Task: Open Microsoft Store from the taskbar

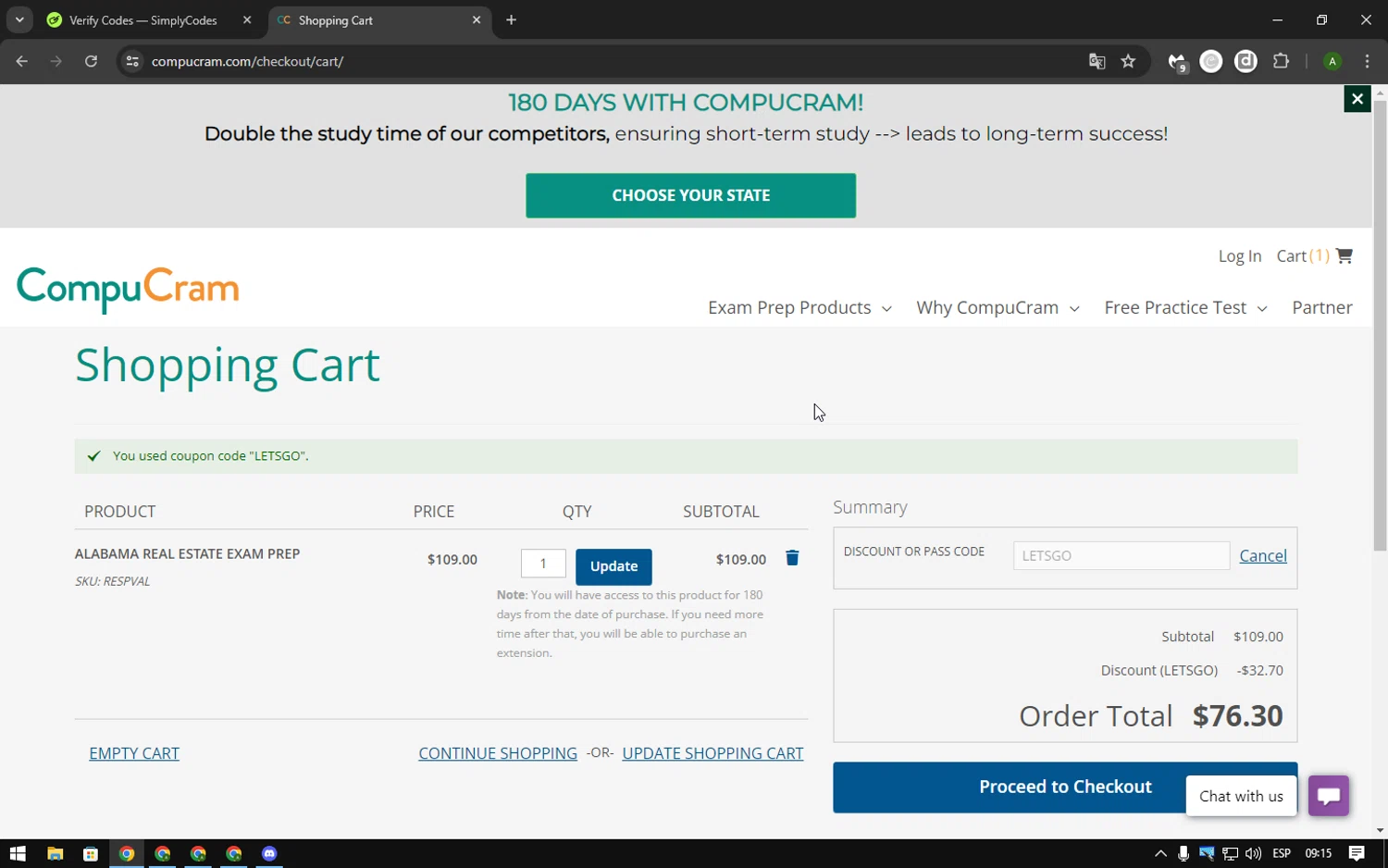Action: (x=91, y=853)
